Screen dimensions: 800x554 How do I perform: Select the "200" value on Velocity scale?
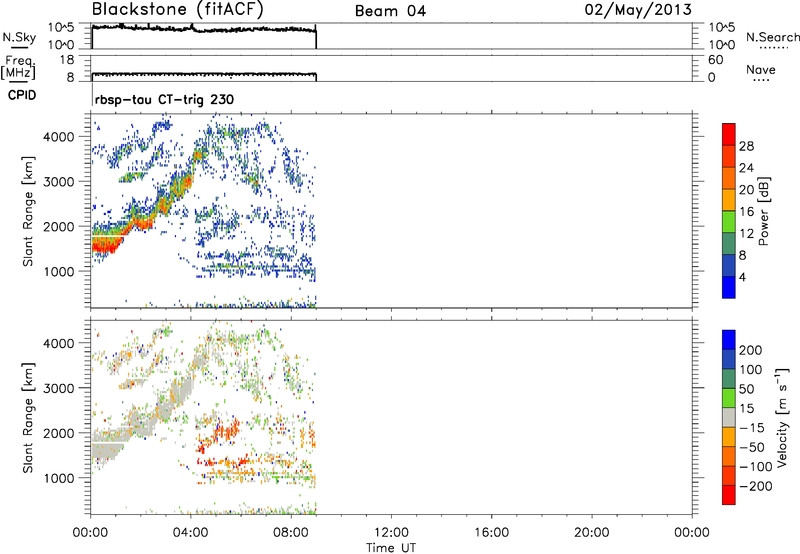pyautogui.click(x=751, y=350)
